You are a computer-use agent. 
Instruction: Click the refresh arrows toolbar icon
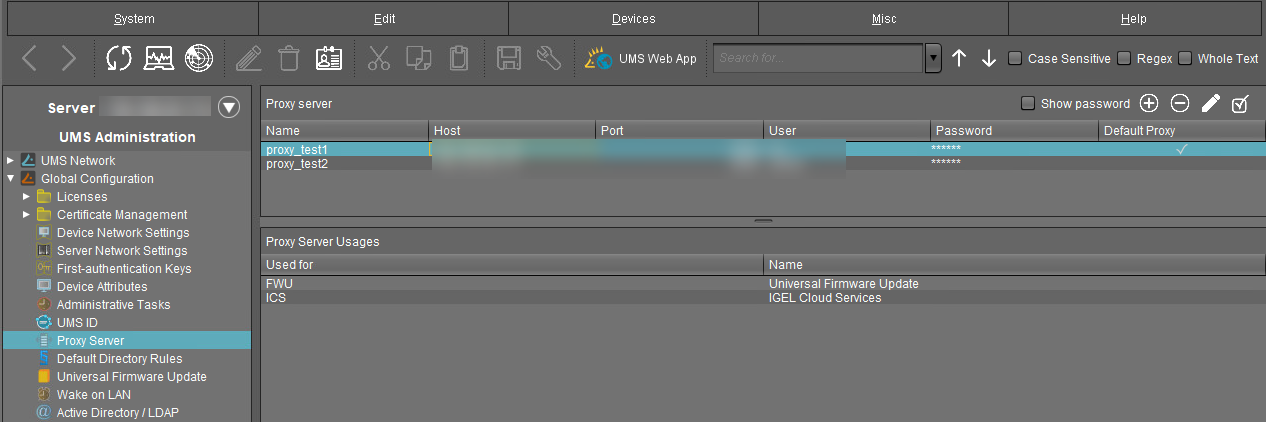click(119, 59)
